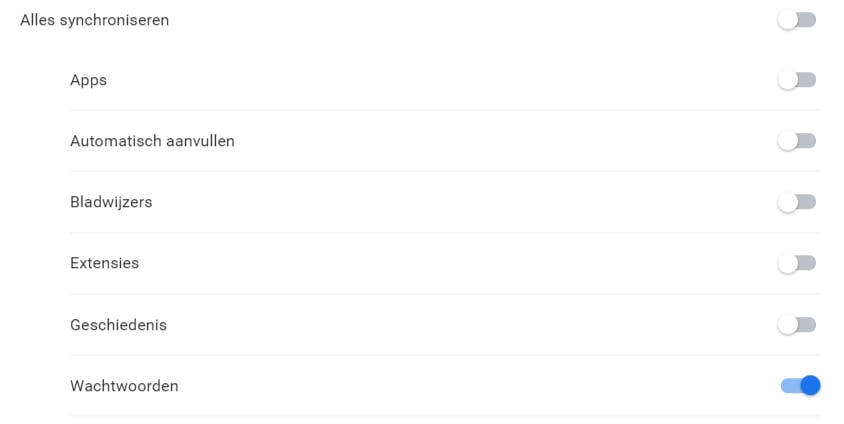Click the 'Alles synchroniseren' label text
Image resolution: width=844 pixels, height=424 pixels.
94,20
